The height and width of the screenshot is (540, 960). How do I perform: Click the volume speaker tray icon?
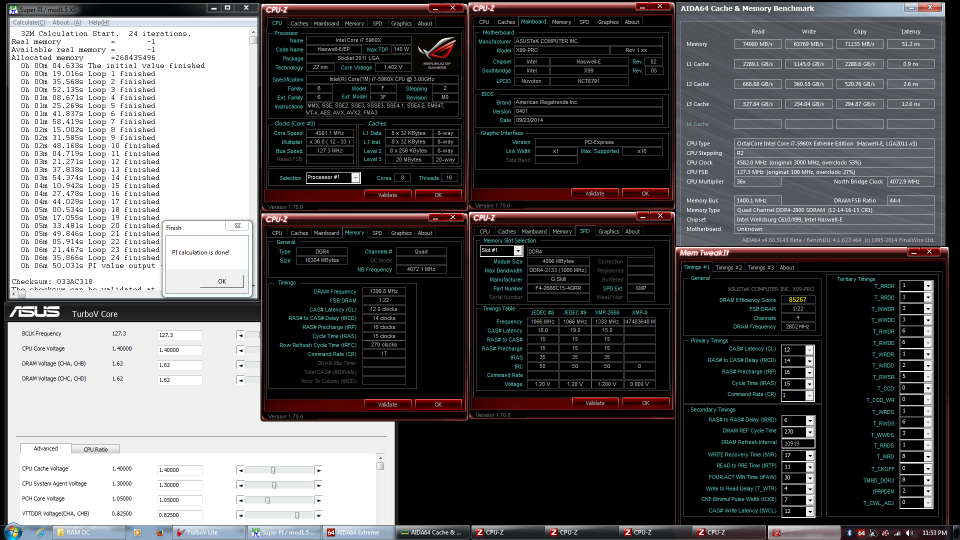click(x=909, y=533)
